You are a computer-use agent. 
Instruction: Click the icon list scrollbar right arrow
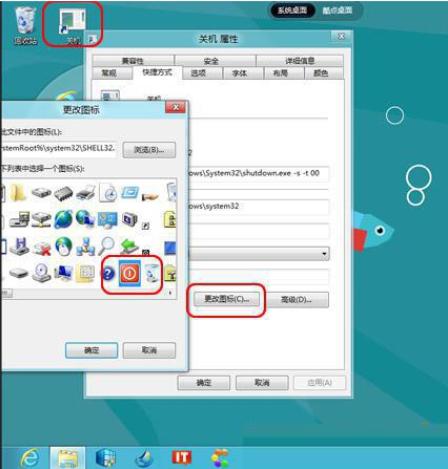tap(170, 293)
